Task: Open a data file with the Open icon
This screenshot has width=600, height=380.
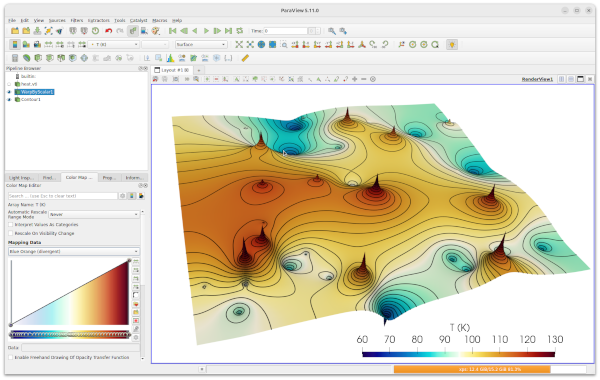Action: coord(15,31)
